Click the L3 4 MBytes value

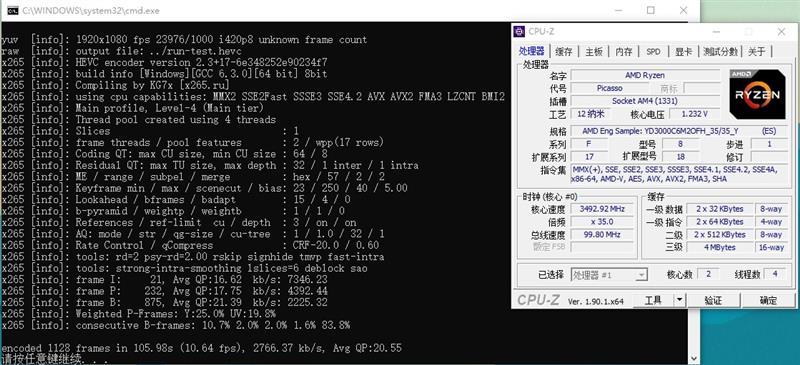718,247
